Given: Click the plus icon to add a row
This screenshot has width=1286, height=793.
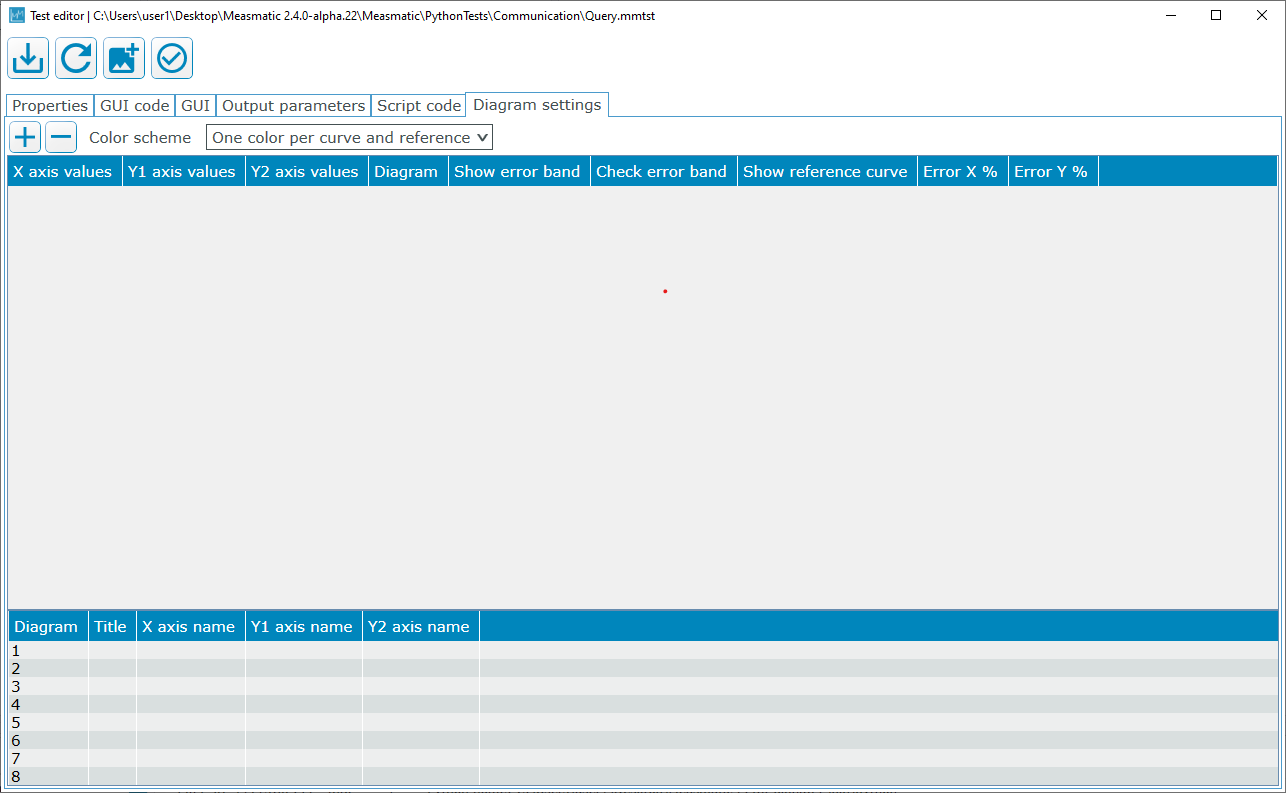Looking at the screenshot, I should [25, 137].
